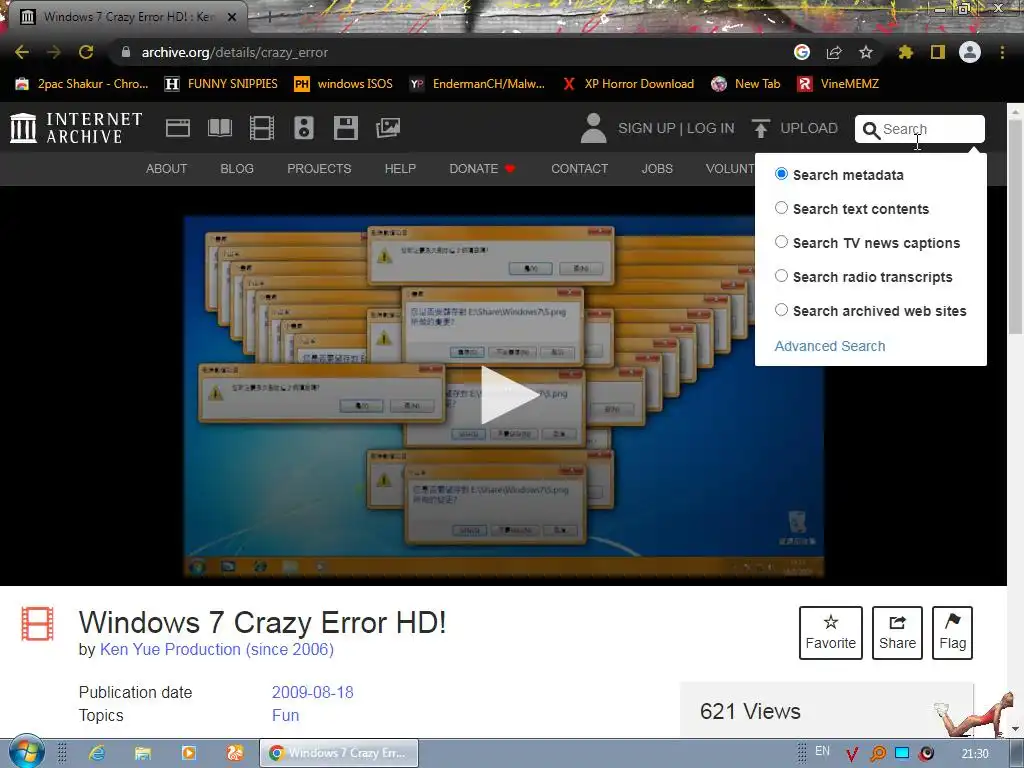The image size is (1024, 768).
Task: Open the Web archive icon
Action: point(178,128)
